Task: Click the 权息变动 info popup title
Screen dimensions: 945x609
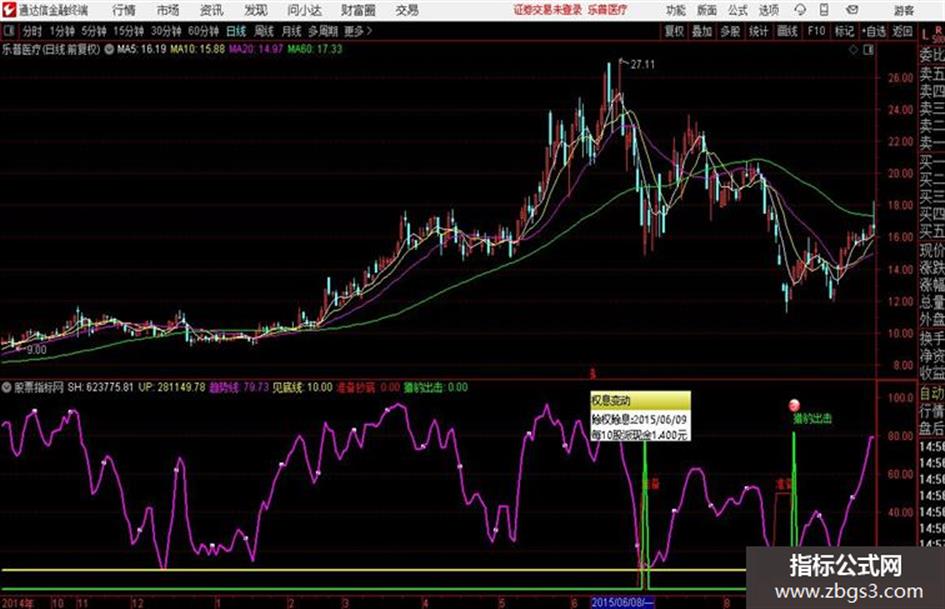Action: click(x=611, y=400)
